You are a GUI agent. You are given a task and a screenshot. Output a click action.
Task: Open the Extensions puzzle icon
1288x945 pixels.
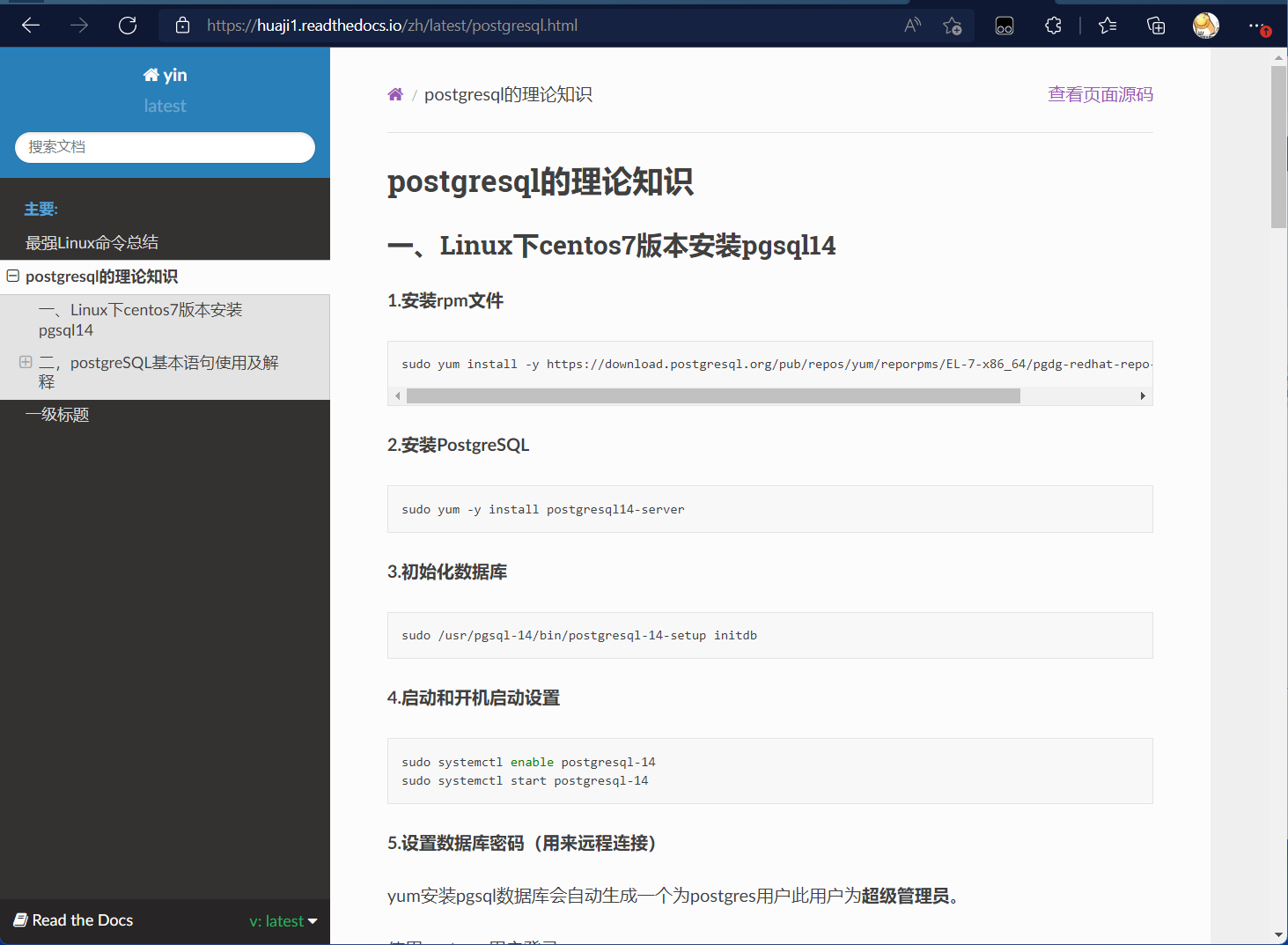point(1053,26)
